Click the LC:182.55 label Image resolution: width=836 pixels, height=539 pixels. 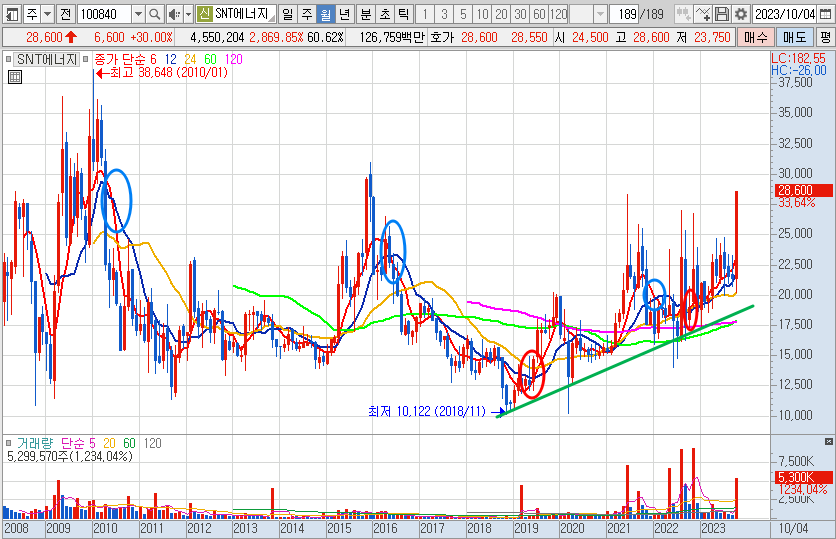click(x=798, y=59)
